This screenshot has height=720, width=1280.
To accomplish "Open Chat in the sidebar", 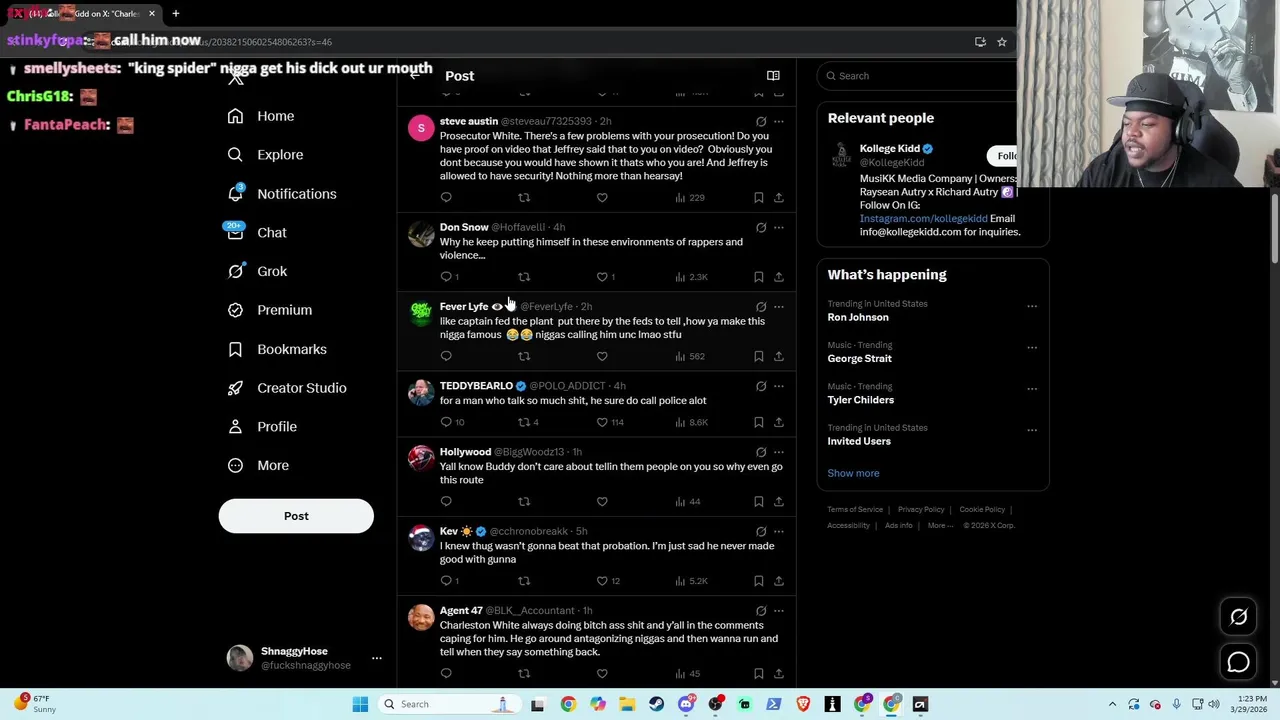I will [x=257, y=233].
